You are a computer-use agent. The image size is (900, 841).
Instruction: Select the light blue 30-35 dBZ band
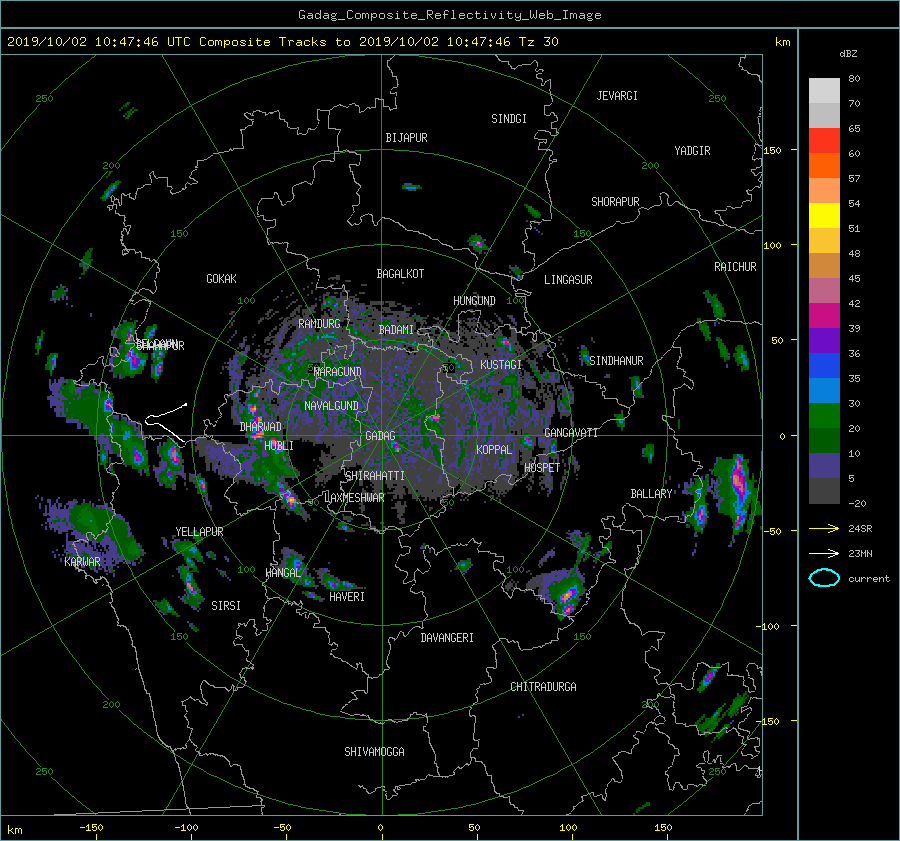pos(824,390)
